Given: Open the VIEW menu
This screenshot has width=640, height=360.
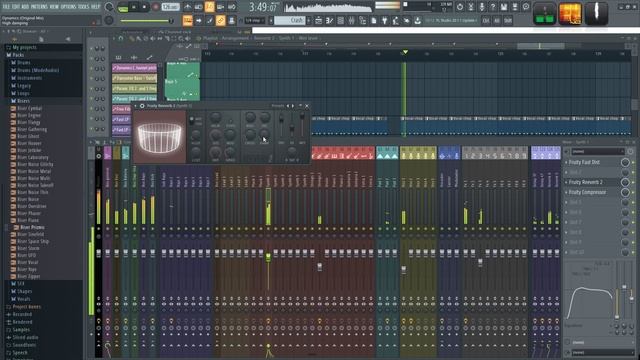Looking at the screenshot, I should click(x=54, y=7).
